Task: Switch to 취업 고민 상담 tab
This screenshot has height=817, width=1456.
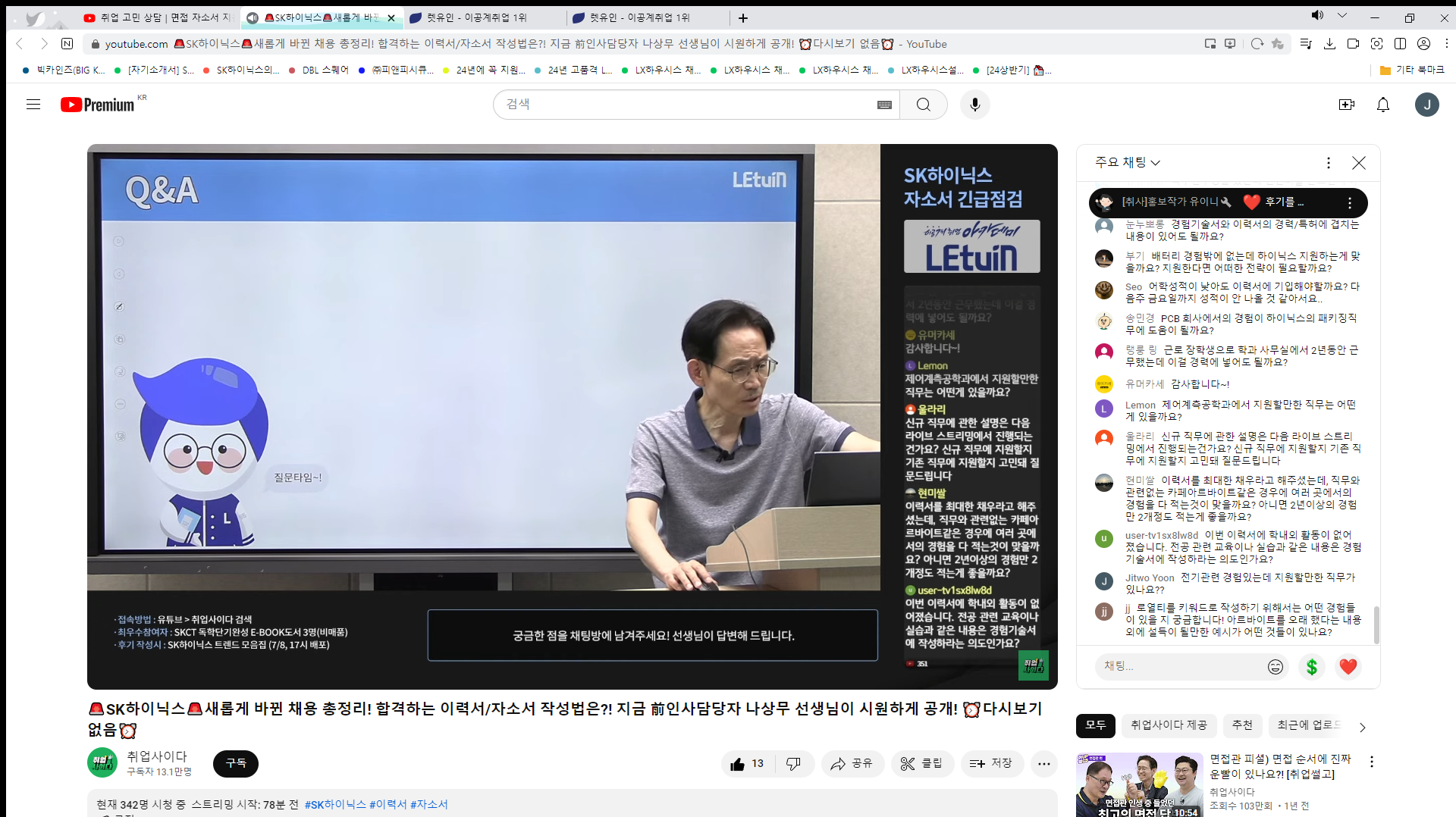Action: [158, 17]
